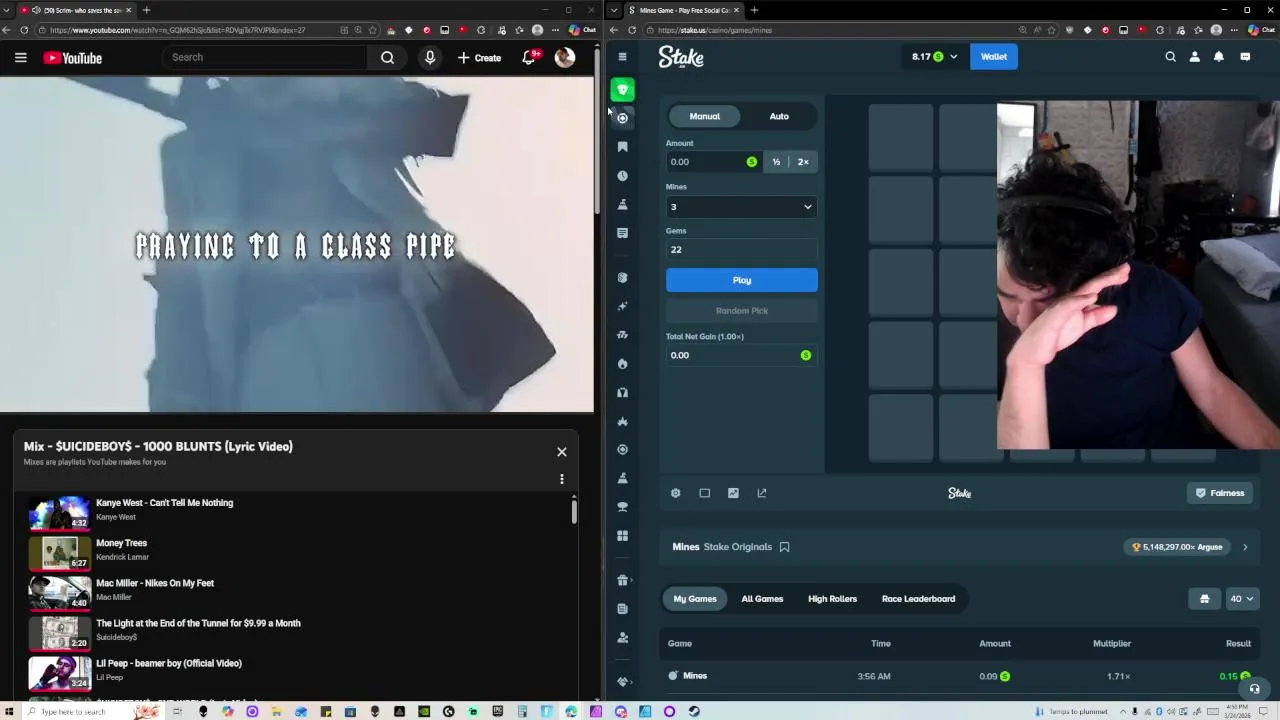Click the mix playlist scrollbar handle
The width and height of the screenshot is (1280, 720).
574,511
